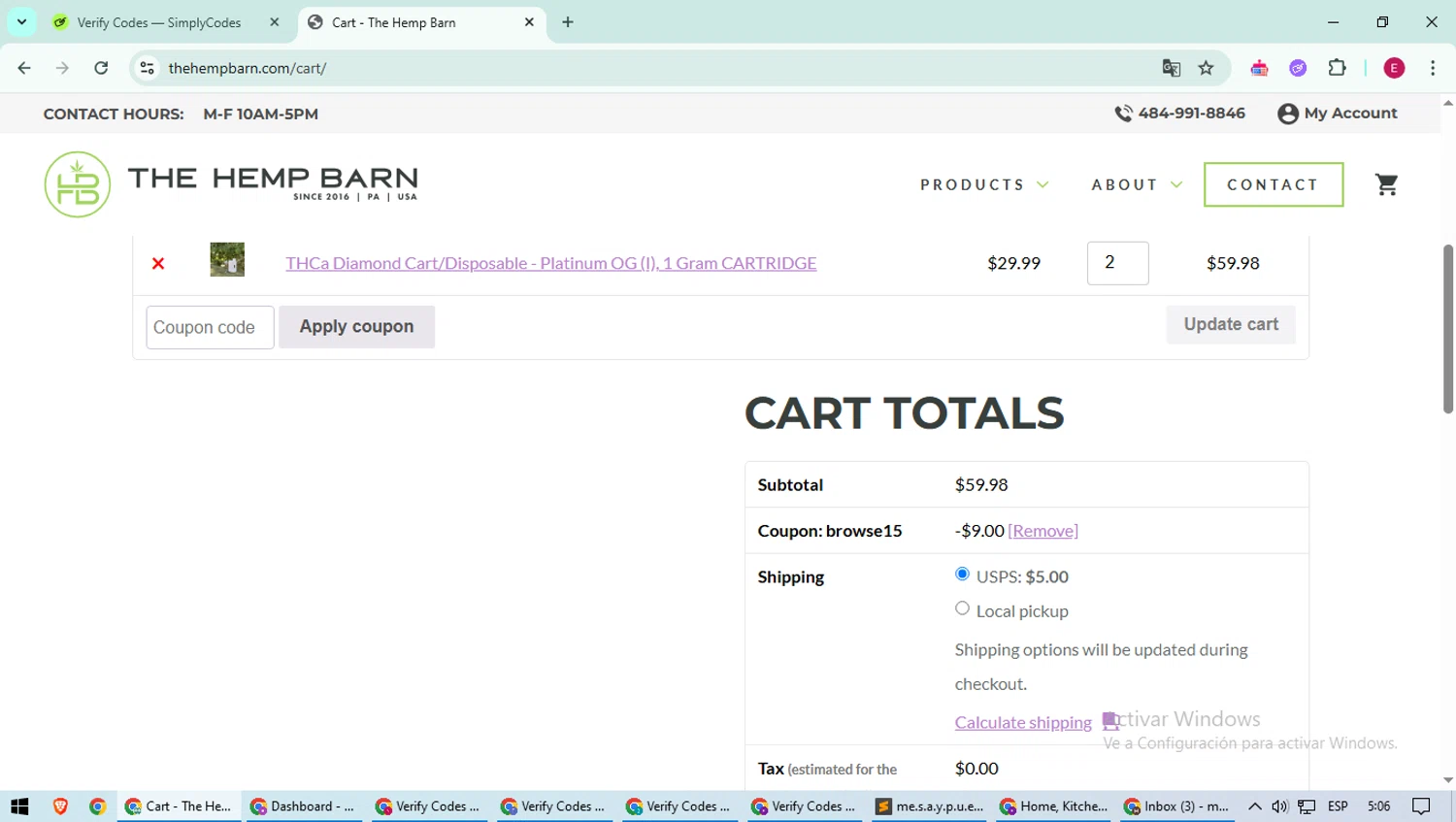Click the $59.98 subtotal value

coord(981,484)
